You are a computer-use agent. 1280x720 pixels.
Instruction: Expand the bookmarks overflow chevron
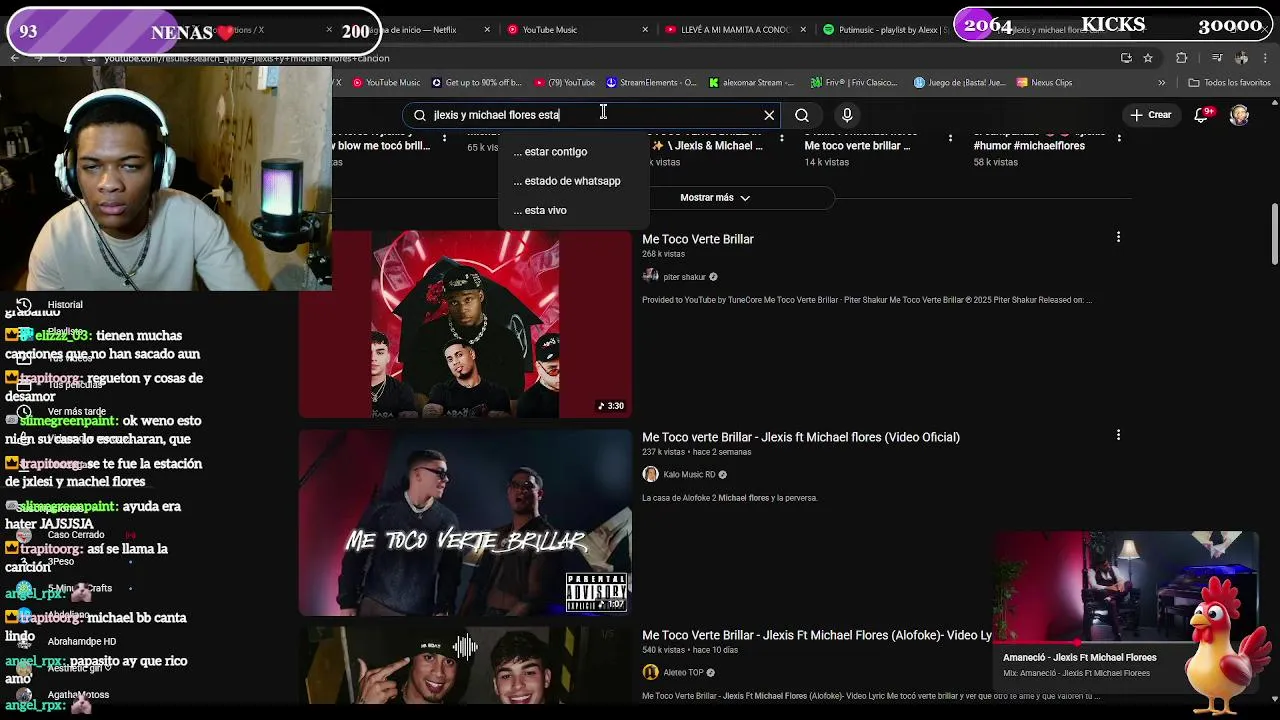pos(1161,83)
